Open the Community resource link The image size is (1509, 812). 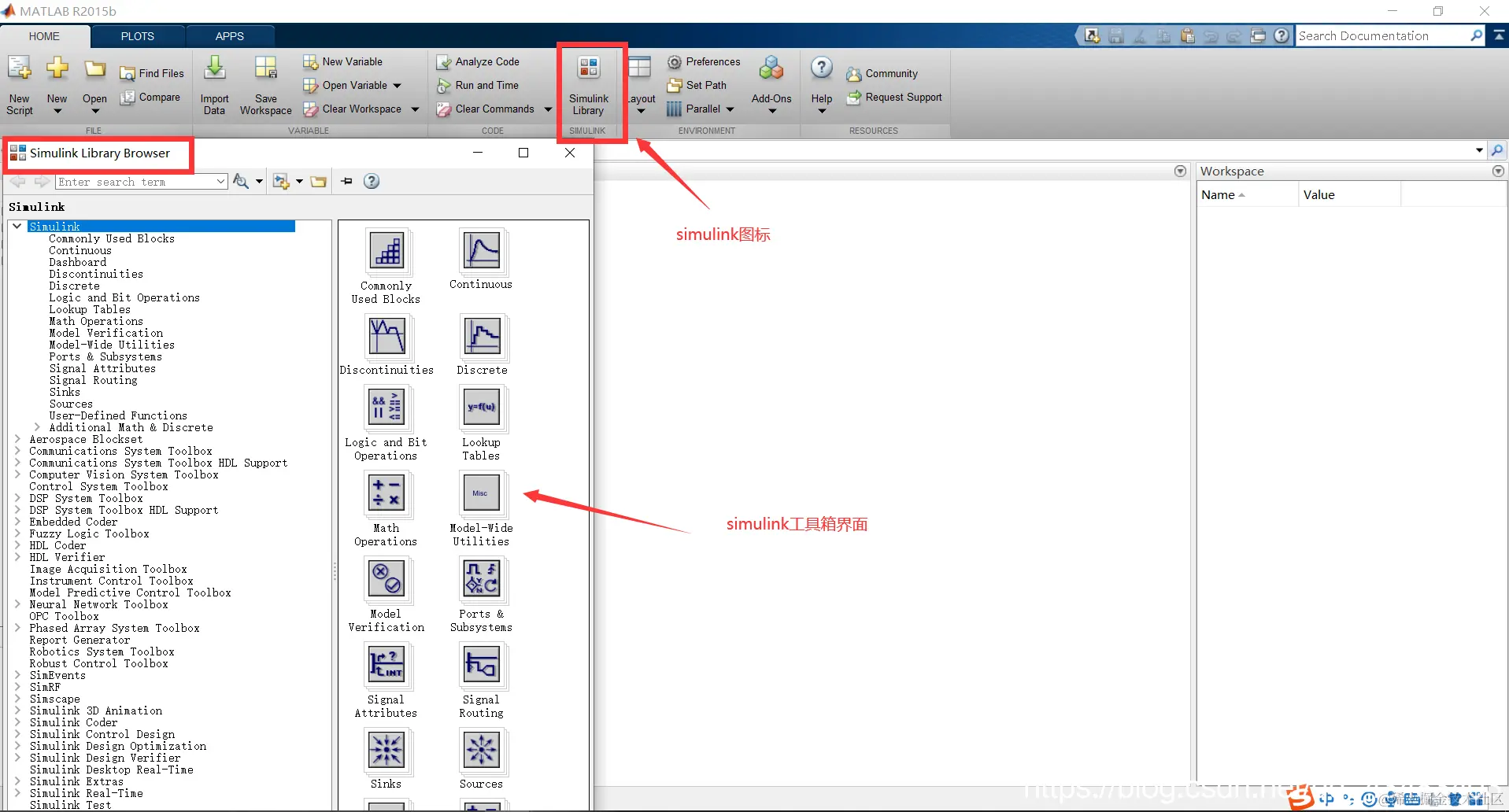(882, 73)
